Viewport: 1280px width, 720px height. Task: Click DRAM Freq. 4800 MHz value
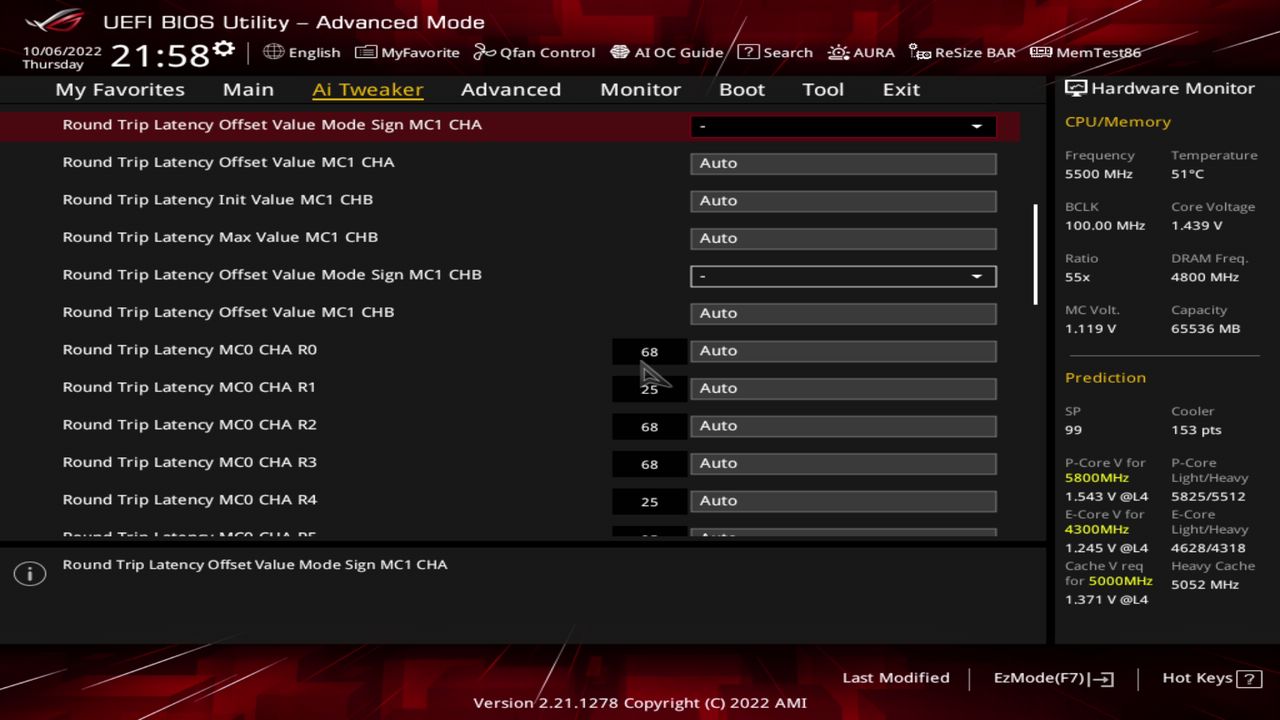[1205, 277]
